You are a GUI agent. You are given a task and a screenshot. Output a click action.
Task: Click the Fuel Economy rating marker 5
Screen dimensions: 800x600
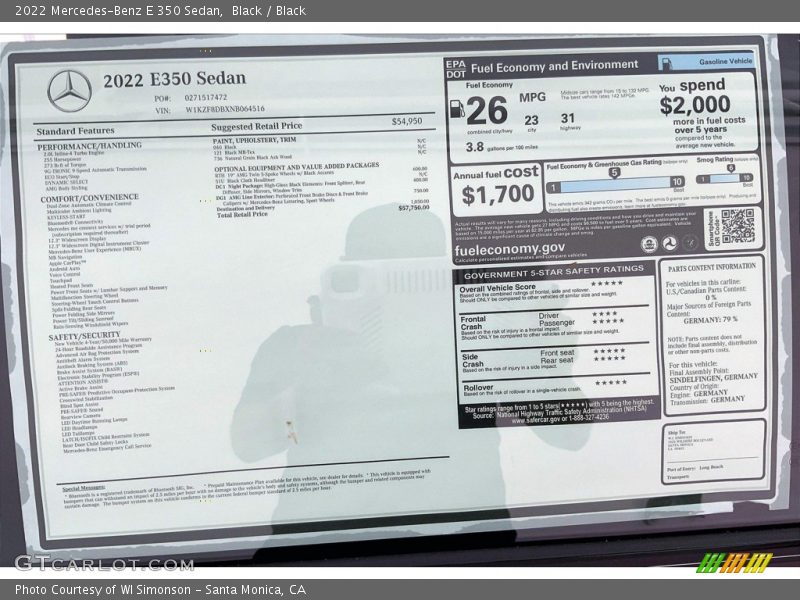tap(614, 173)
